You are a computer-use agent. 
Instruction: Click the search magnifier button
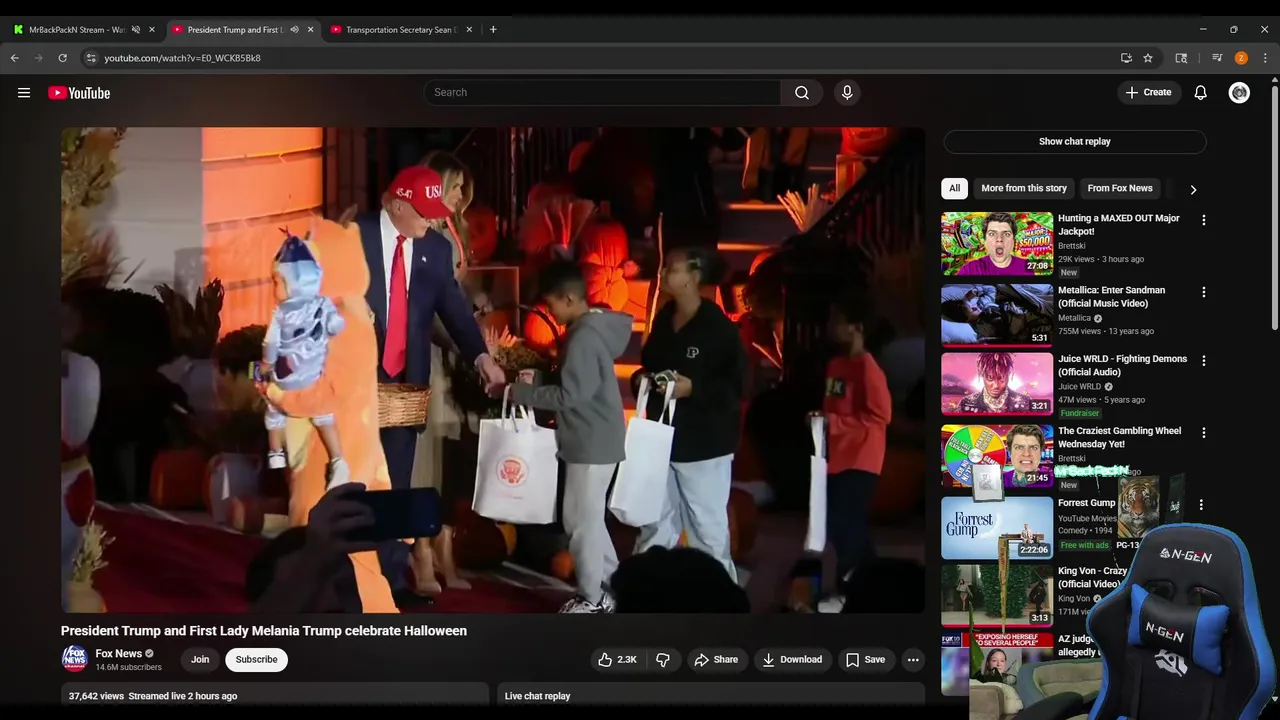tap(802, 92)
